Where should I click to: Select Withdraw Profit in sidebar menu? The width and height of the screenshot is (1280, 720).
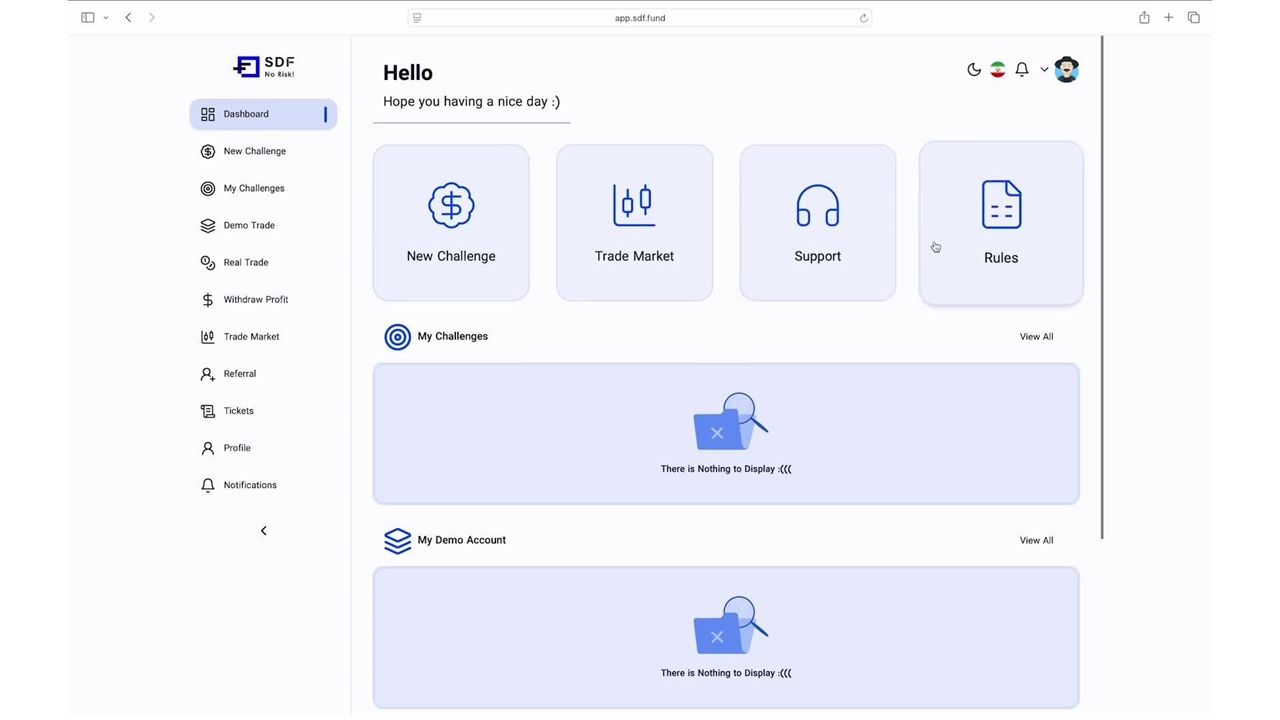(255, 299)
